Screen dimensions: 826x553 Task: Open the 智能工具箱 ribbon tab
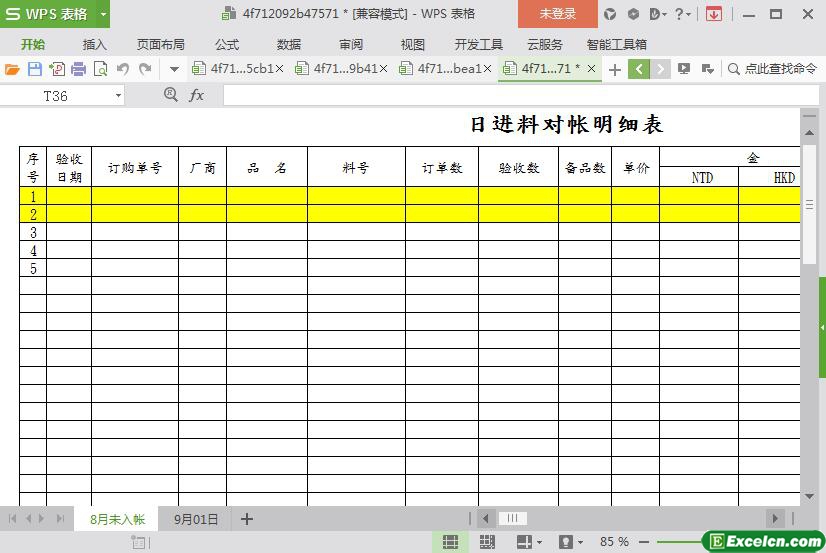point(617,45)
